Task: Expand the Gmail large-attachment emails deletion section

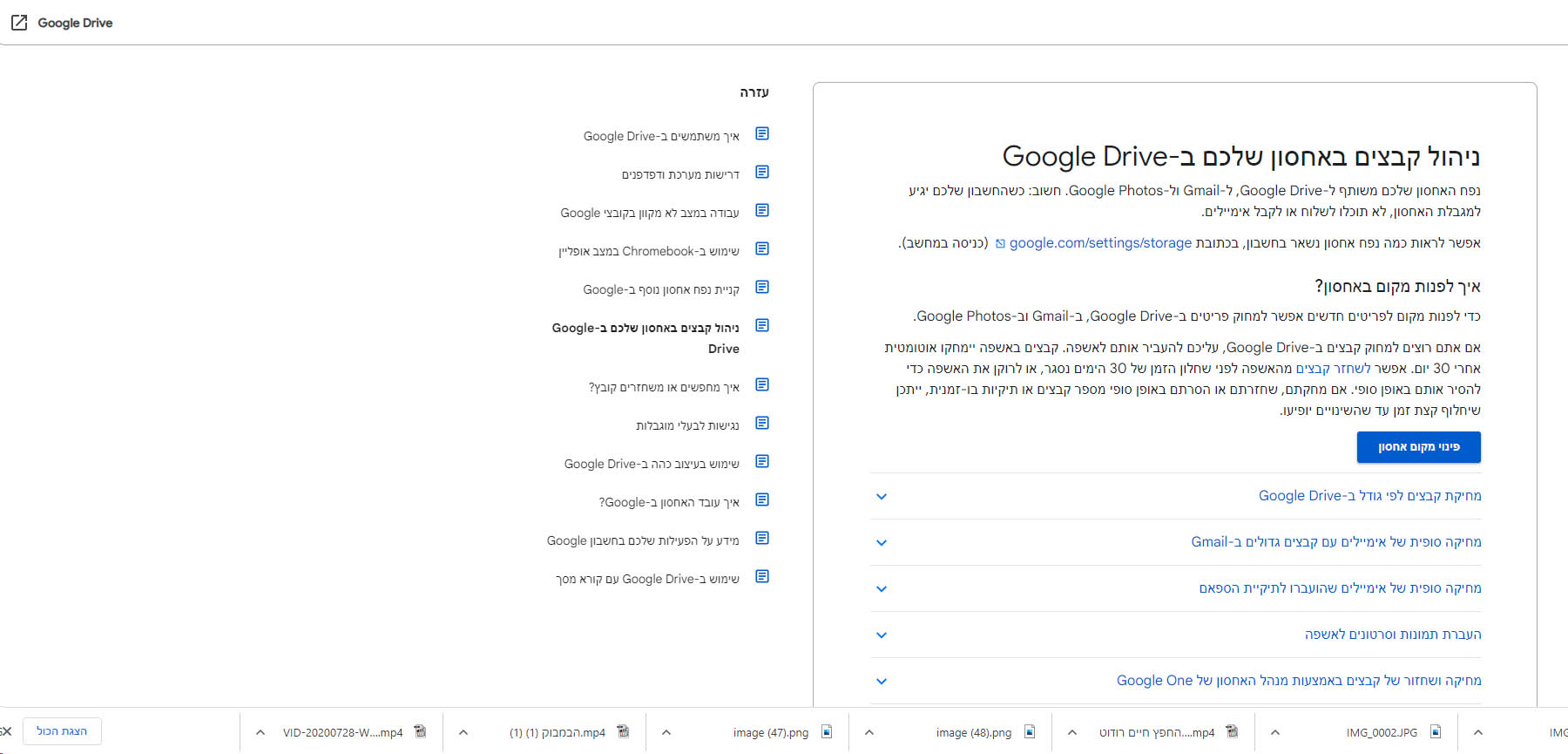Action: 1176,542
